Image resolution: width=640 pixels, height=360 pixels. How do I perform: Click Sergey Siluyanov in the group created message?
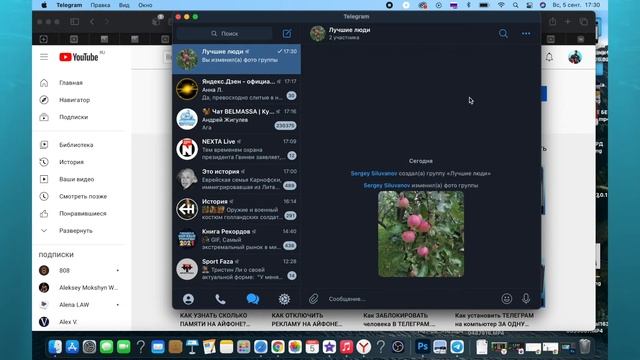pos(374,173)
